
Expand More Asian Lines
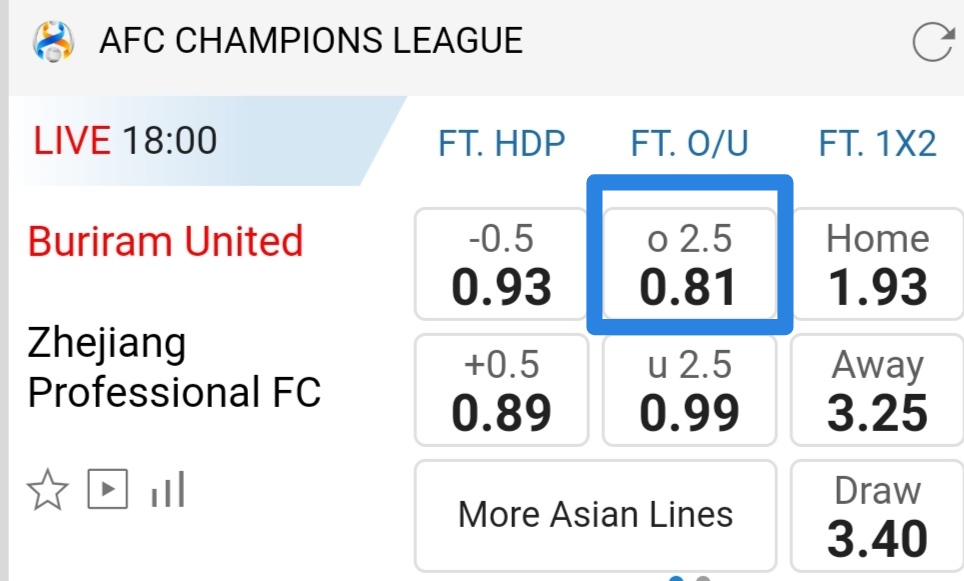coord(595,515)
